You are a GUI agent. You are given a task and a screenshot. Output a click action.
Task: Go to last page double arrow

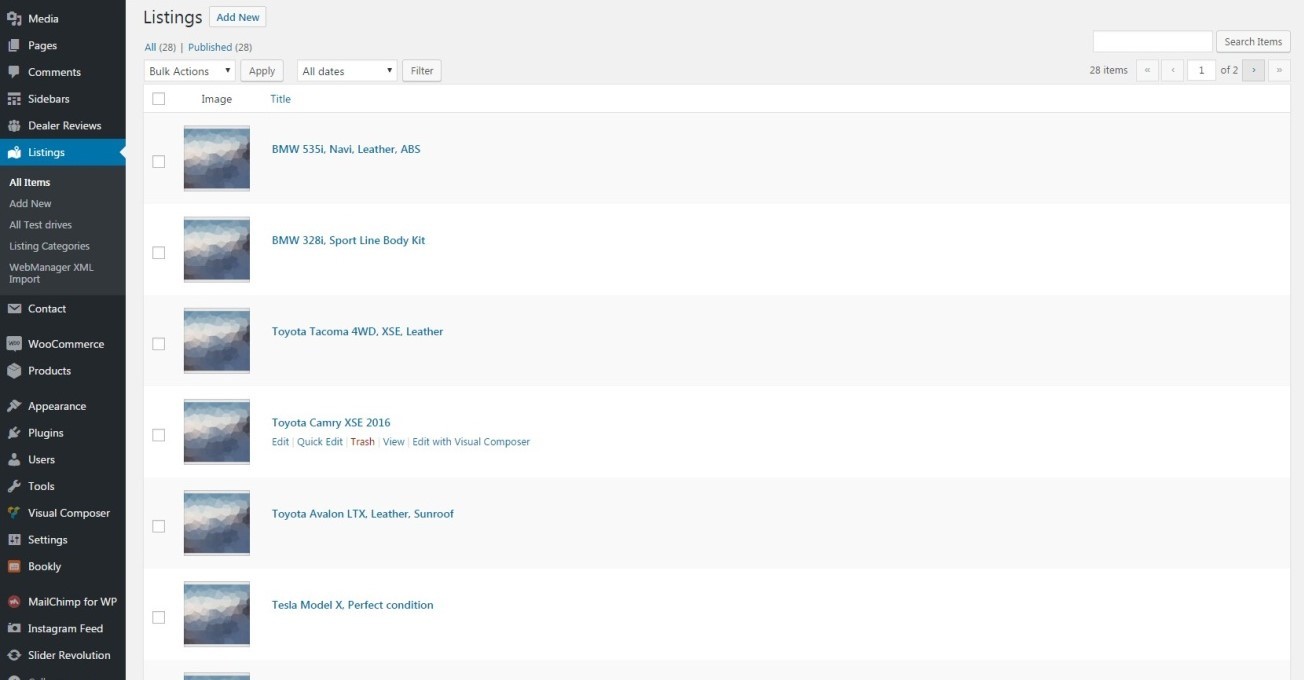click(1279, 70)
